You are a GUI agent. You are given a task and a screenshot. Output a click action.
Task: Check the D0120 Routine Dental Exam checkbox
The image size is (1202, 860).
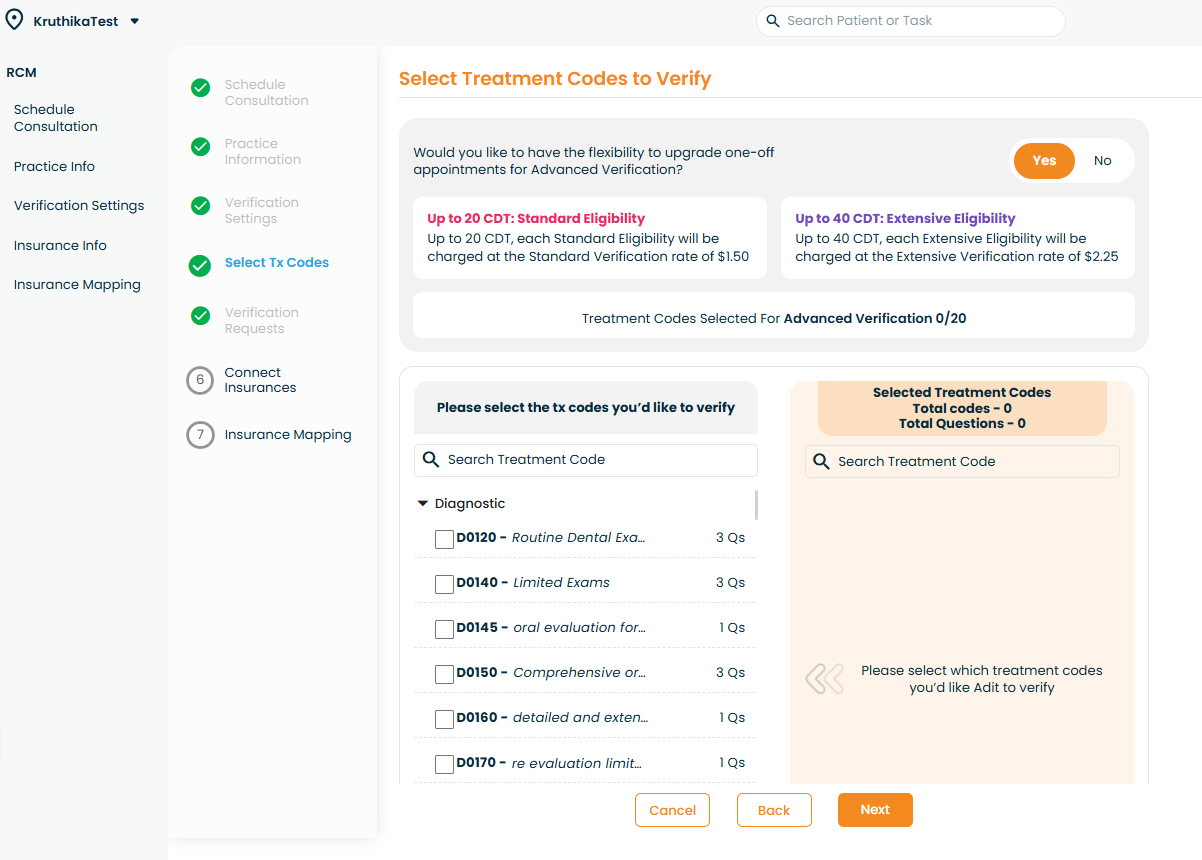[x=445, y=539]
